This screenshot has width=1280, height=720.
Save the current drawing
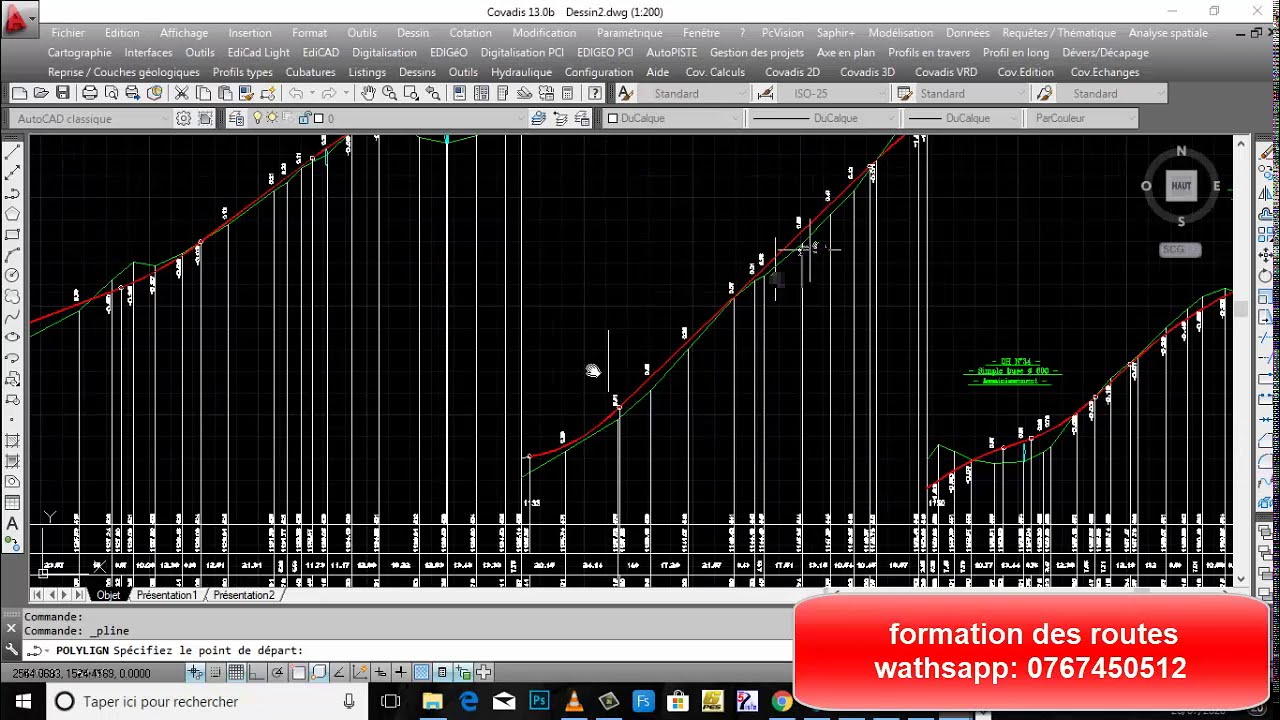click(x=62, y=93)
